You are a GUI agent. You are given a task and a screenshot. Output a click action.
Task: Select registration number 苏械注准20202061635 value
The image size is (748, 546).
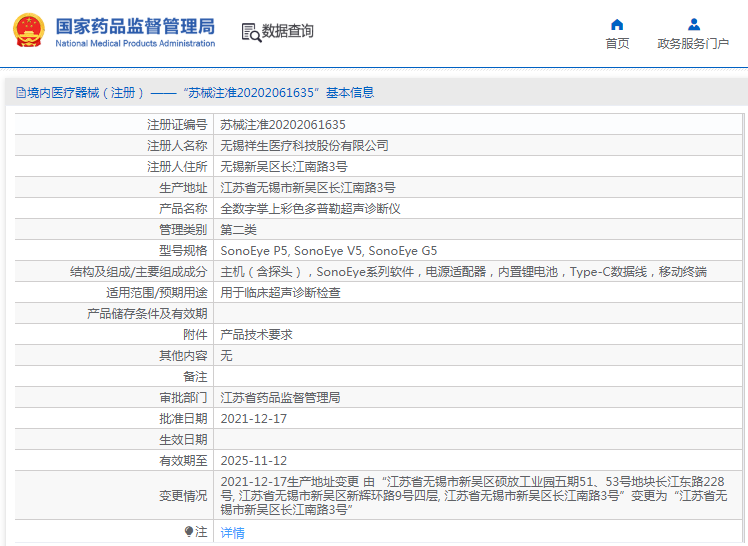click(283, 125)
